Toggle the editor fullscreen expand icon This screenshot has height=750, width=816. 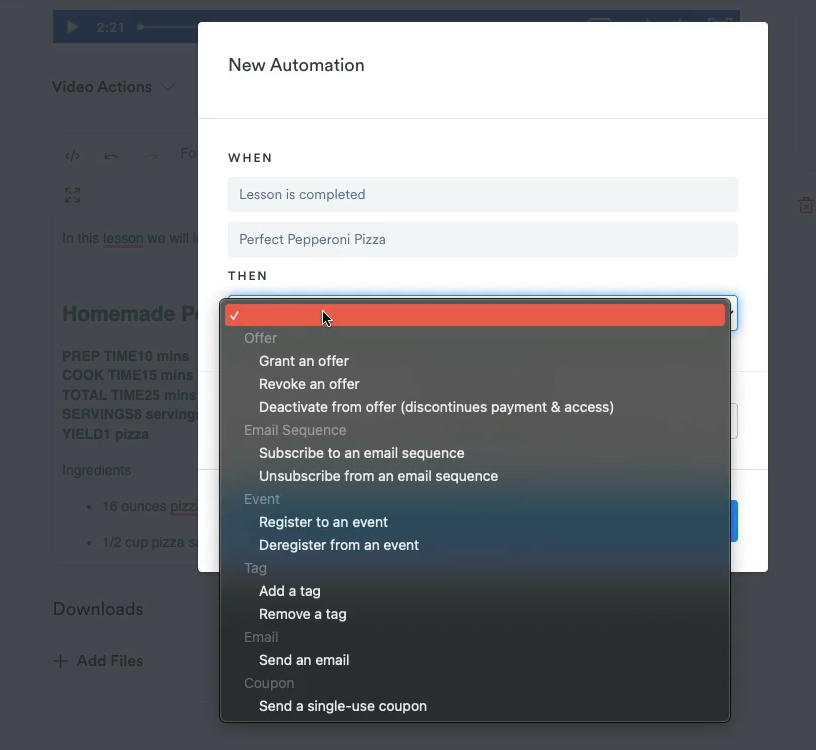pyautogui.click(x=72, y=195)
